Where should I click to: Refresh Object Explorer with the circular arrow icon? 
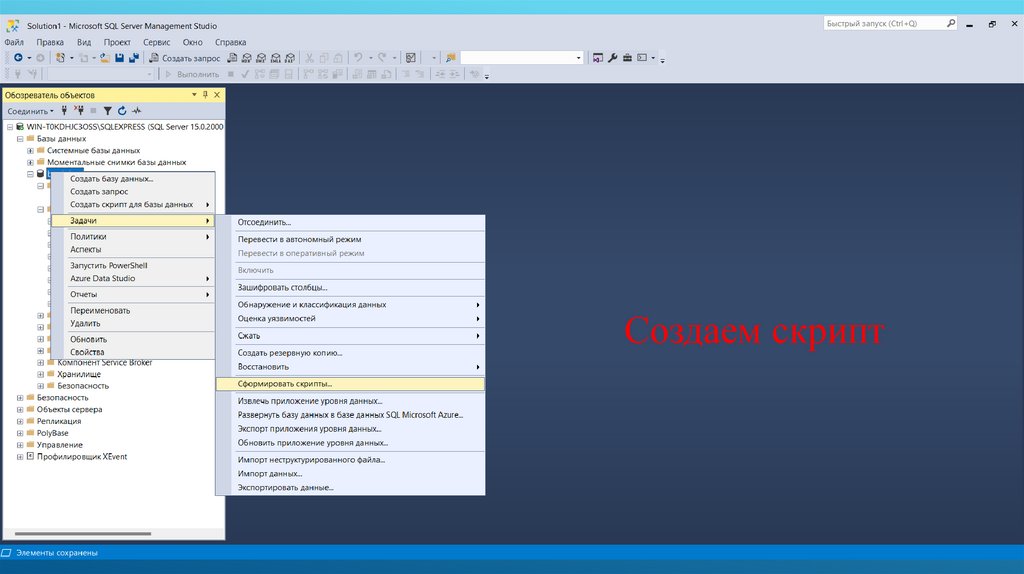(x=122, y=111)
